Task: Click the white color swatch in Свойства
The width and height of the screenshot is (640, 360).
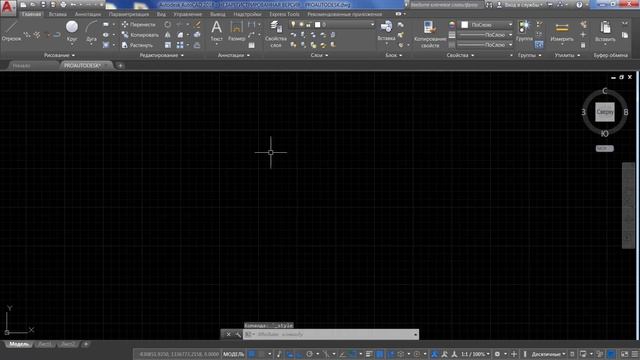Action: click(464, 24)
